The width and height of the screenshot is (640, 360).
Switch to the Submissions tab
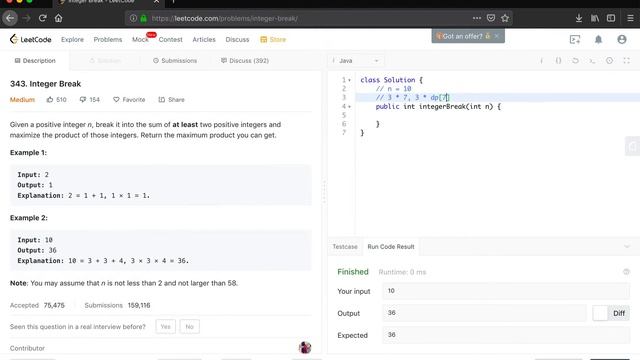(175, 60)
